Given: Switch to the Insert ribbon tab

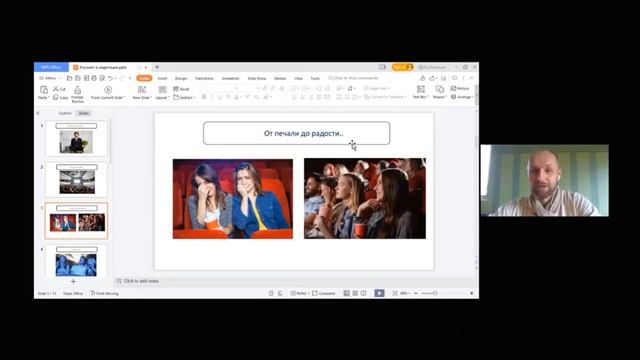Looking at the screenshot, I should coord(162,78).
